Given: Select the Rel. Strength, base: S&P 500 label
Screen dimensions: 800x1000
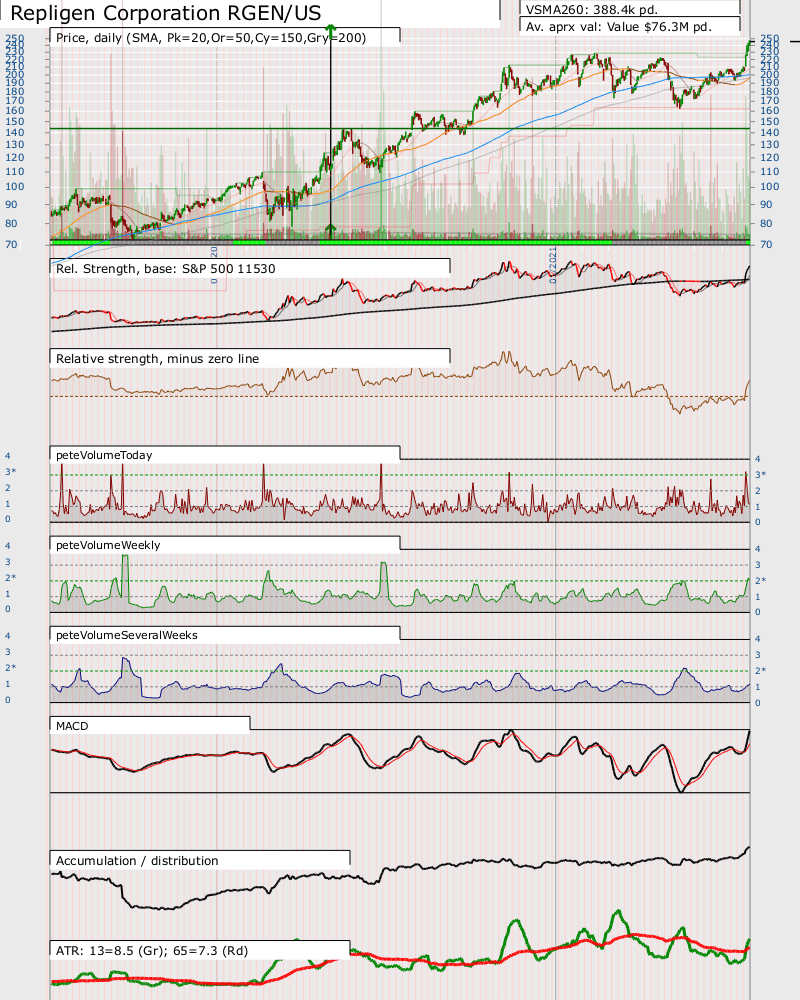Looking at the screenshot, I should point(166,268).
